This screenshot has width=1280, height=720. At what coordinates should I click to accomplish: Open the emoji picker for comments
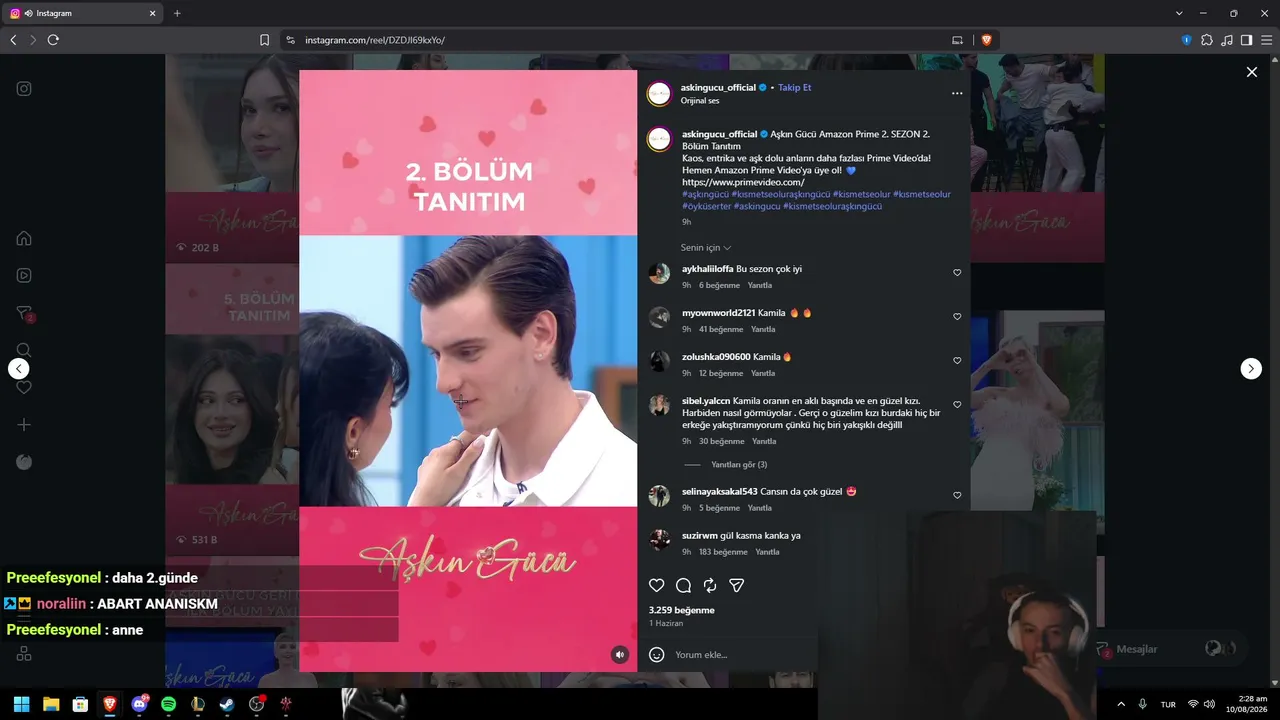657,655
